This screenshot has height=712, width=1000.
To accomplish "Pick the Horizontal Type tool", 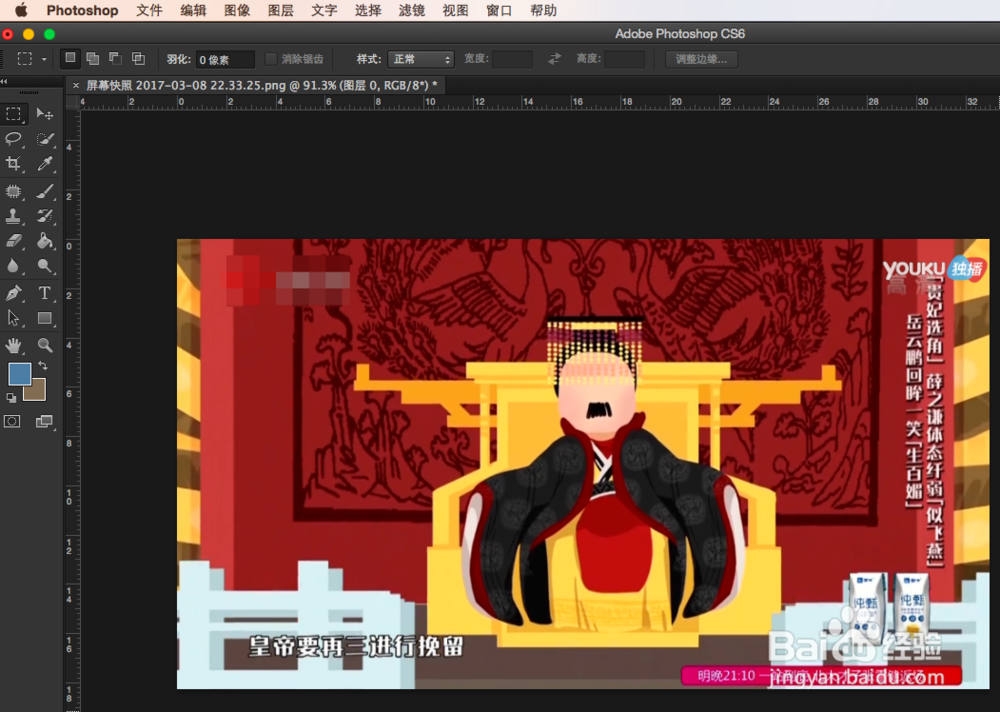I will [x=45, y=293].
